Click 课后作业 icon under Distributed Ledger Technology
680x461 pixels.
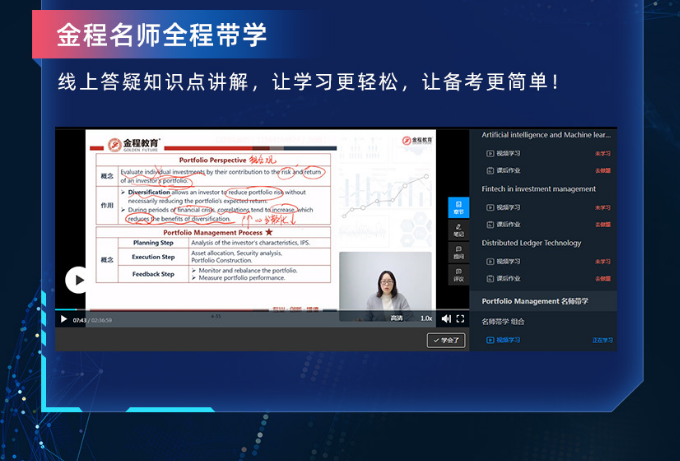click(x=490, y=278)
